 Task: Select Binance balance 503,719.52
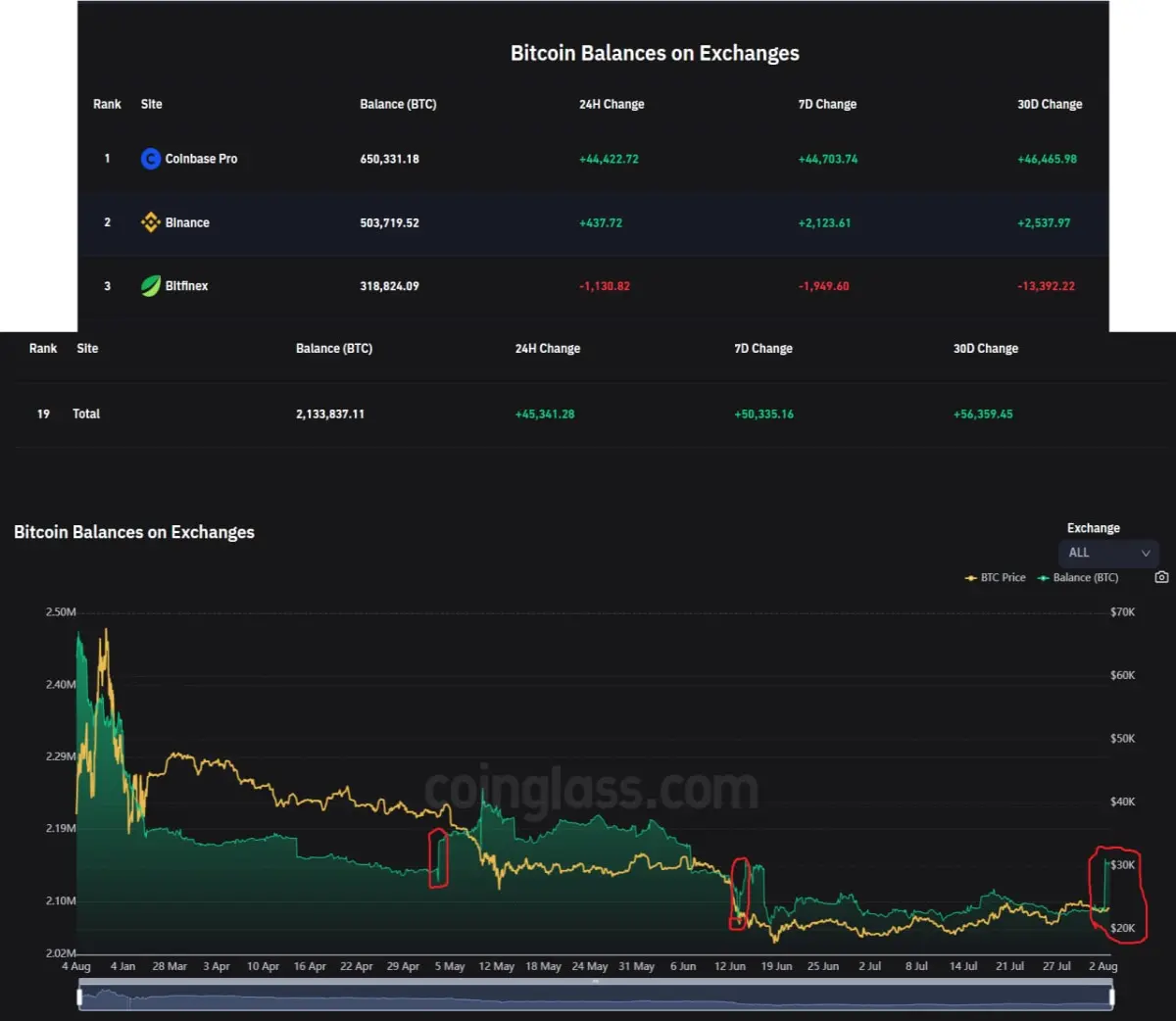tap(389, 222)
